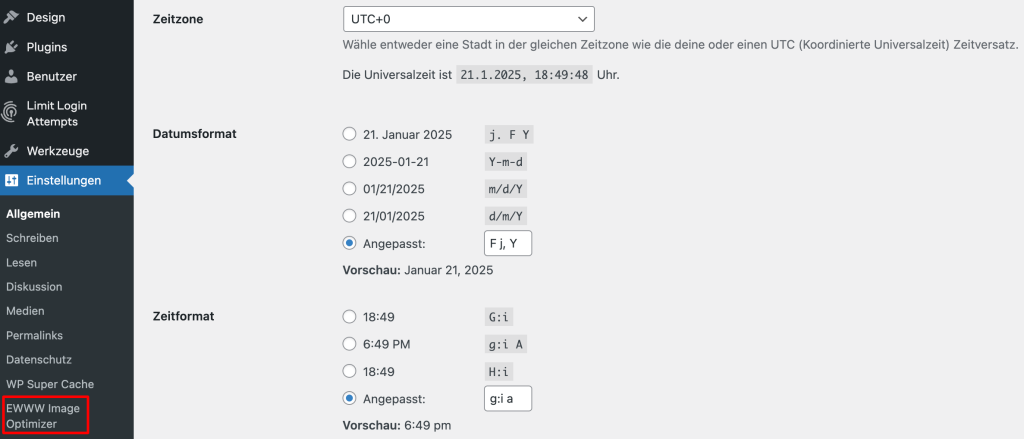Screen dimensions: 1024x439
Task: Click the custom time format field
Action: tap(507, 398)
